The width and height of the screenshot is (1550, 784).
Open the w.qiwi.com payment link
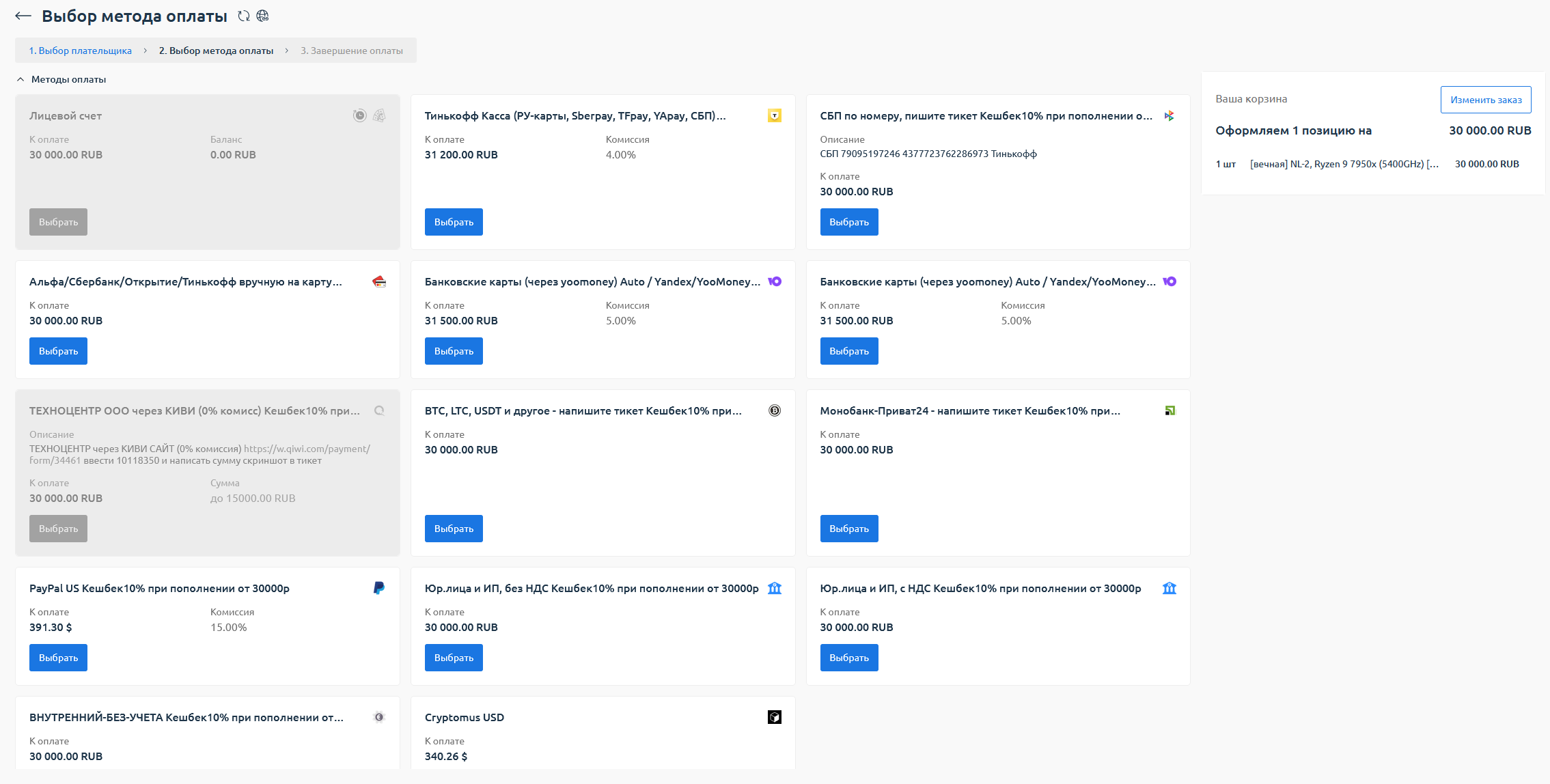(x=307, y=449)
